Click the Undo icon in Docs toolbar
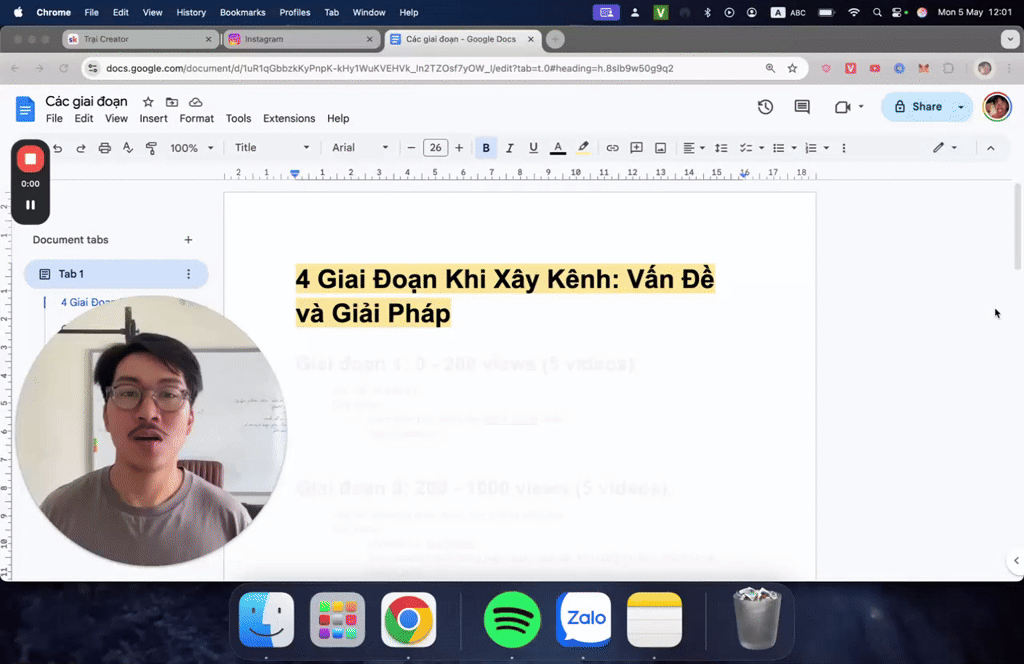 point(57,148)
